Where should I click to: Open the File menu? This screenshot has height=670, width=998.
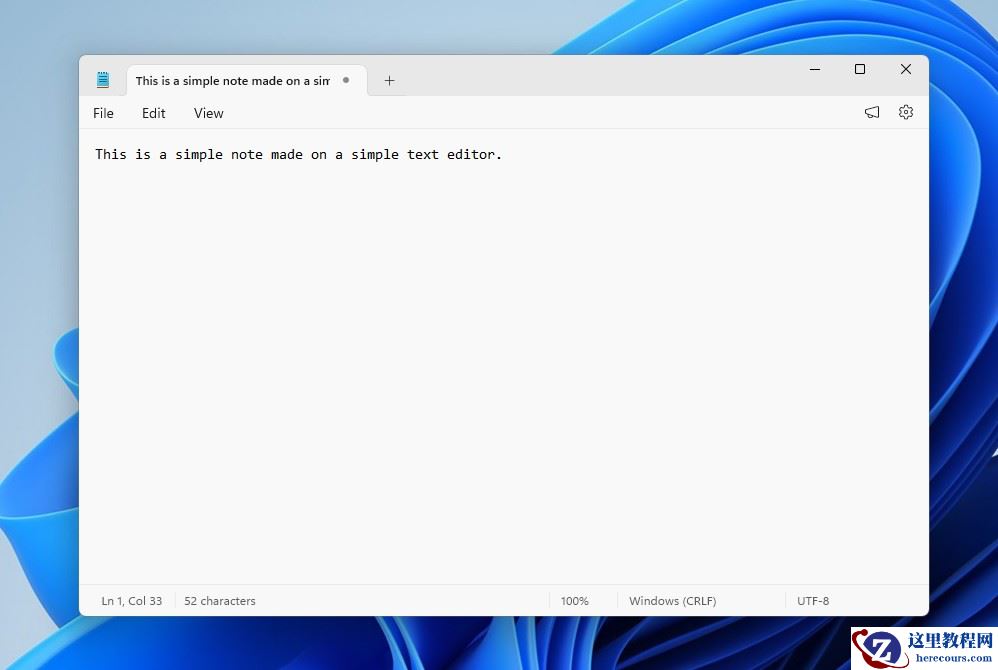[x=103, y=113]
